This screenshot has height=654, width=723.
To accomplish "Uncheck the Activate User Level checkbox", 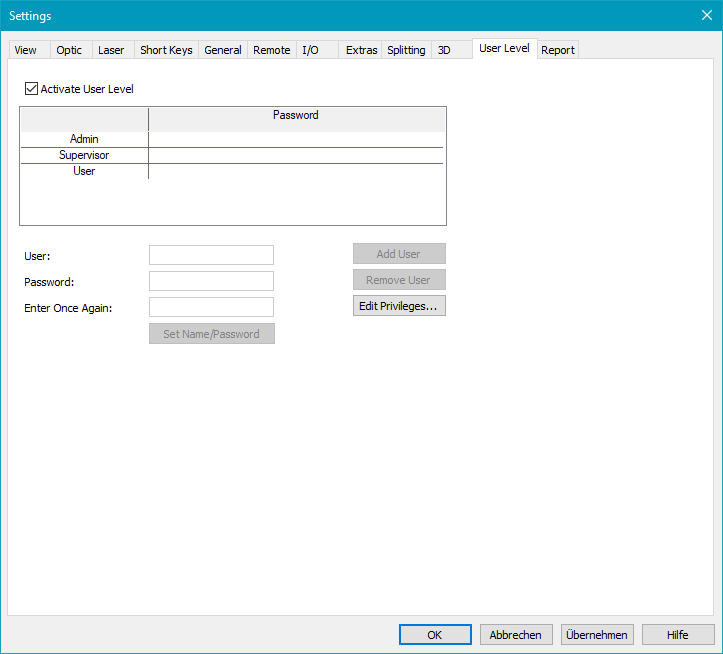I will 32,89.
